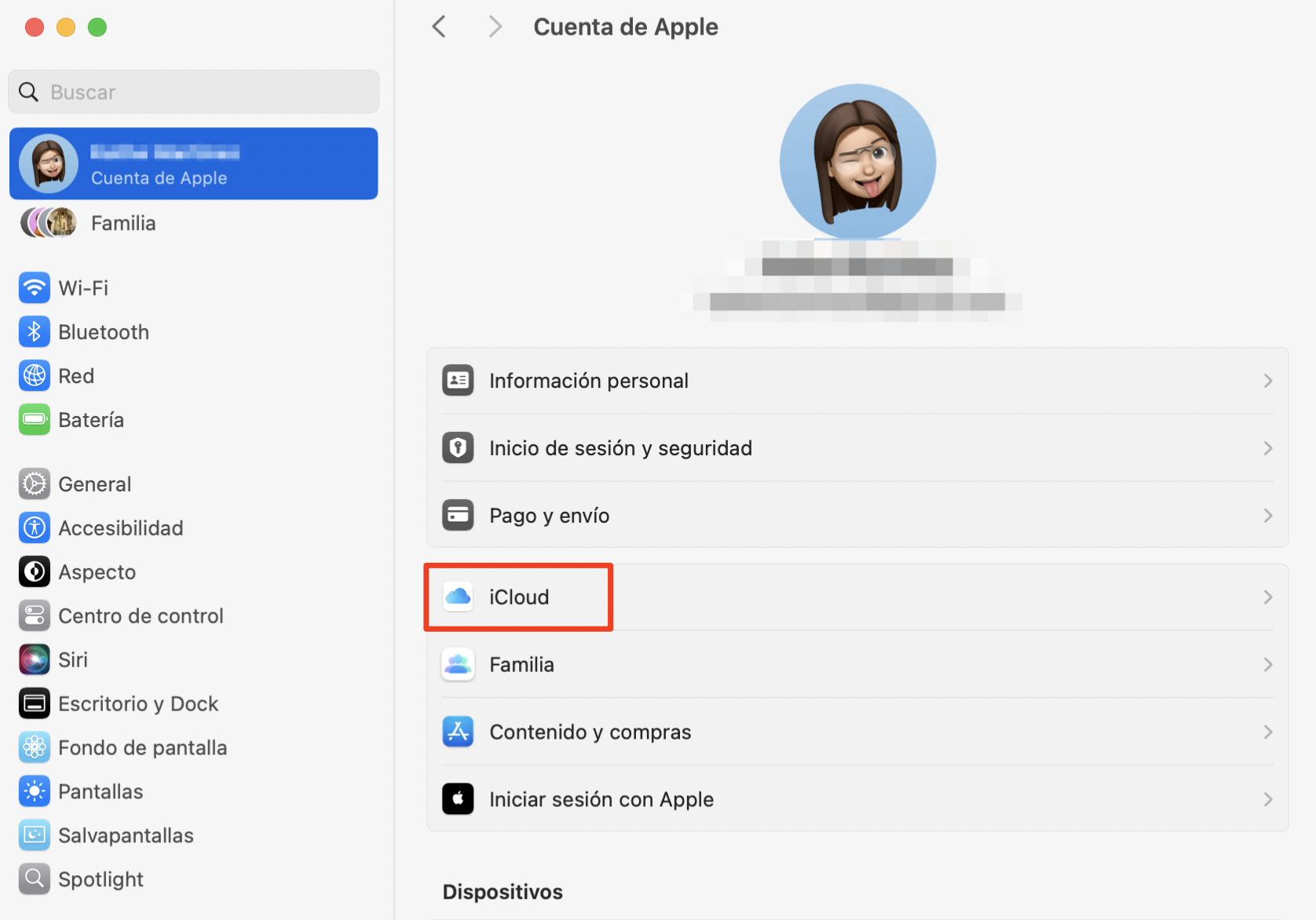Select Bluetooth label in sidebar
The image size is (1316, 920).
[104, 332]
